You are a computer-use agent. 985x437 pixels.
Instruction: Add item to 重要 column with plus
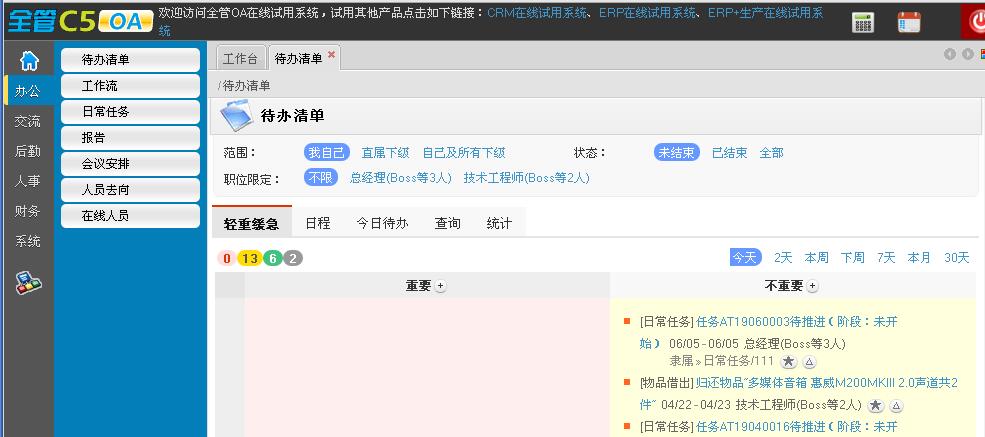(x=440, y=286)
